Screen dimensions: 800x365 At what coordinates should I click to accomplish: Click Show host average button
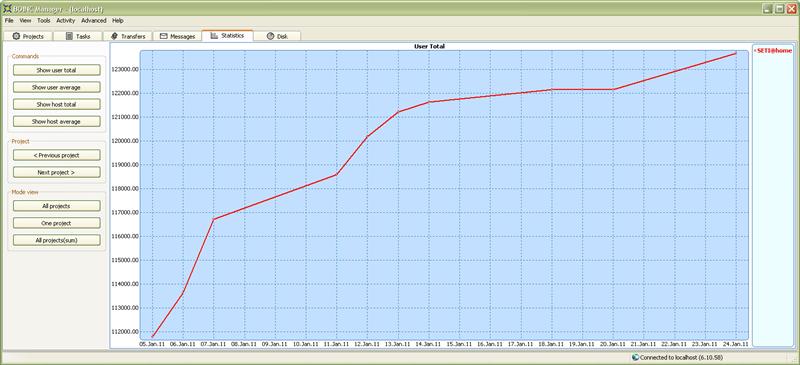(57, 121)
